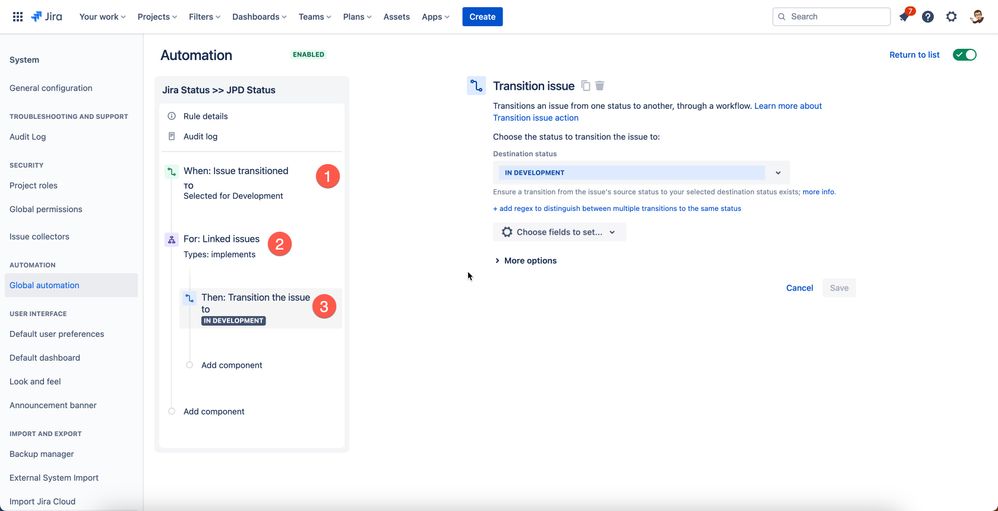
Task: Open Rule details in the rule panel
Action: (x=206, y=116)
